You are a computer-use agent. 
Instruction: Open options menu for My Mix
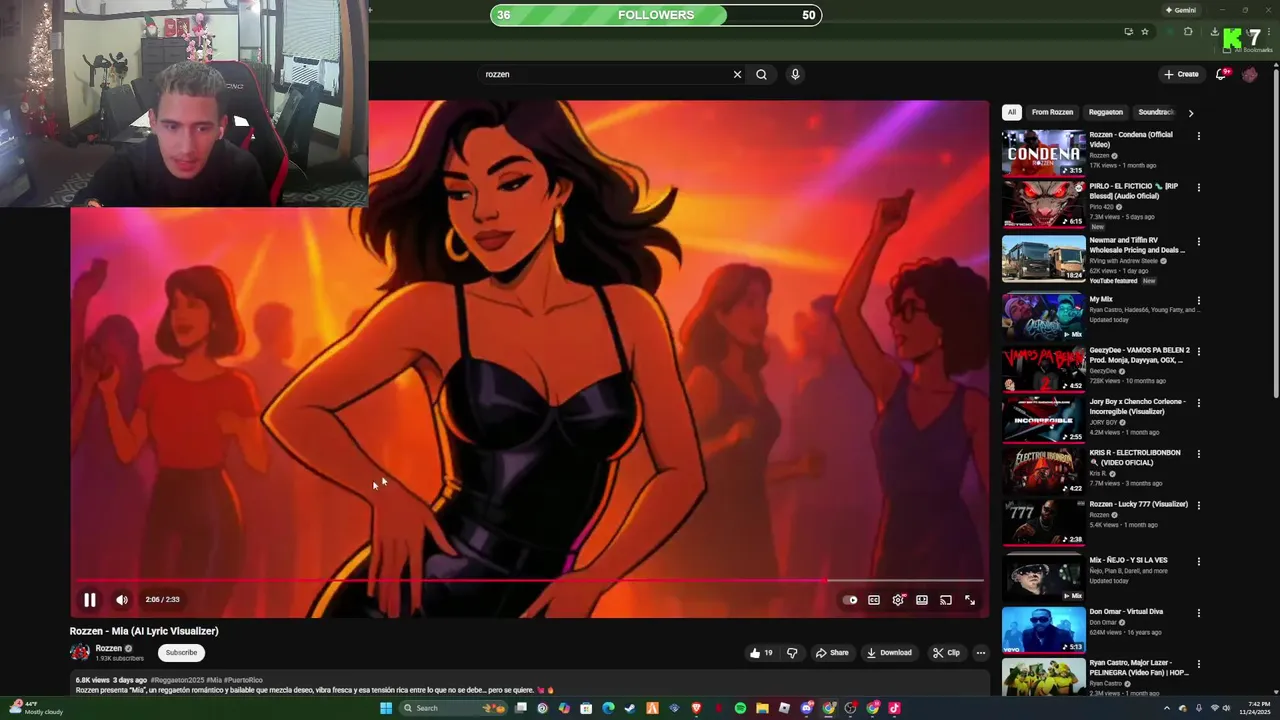(x=1198, y=300)
